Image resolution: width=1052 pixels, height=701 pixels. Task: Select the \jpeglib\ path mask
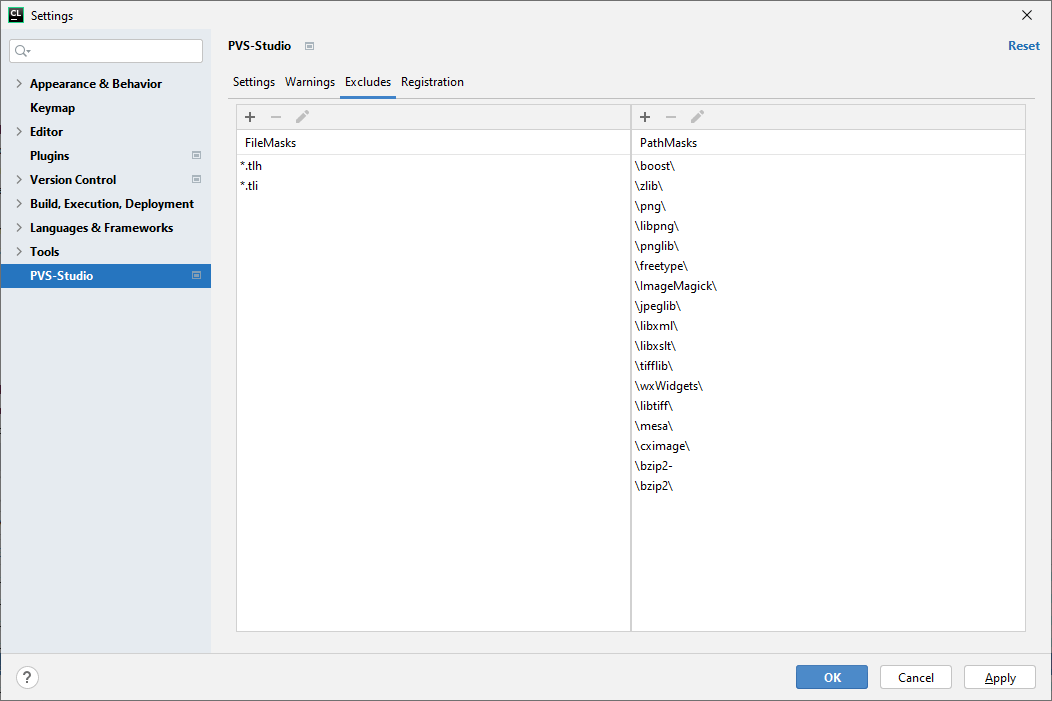[x=829, y=306]
